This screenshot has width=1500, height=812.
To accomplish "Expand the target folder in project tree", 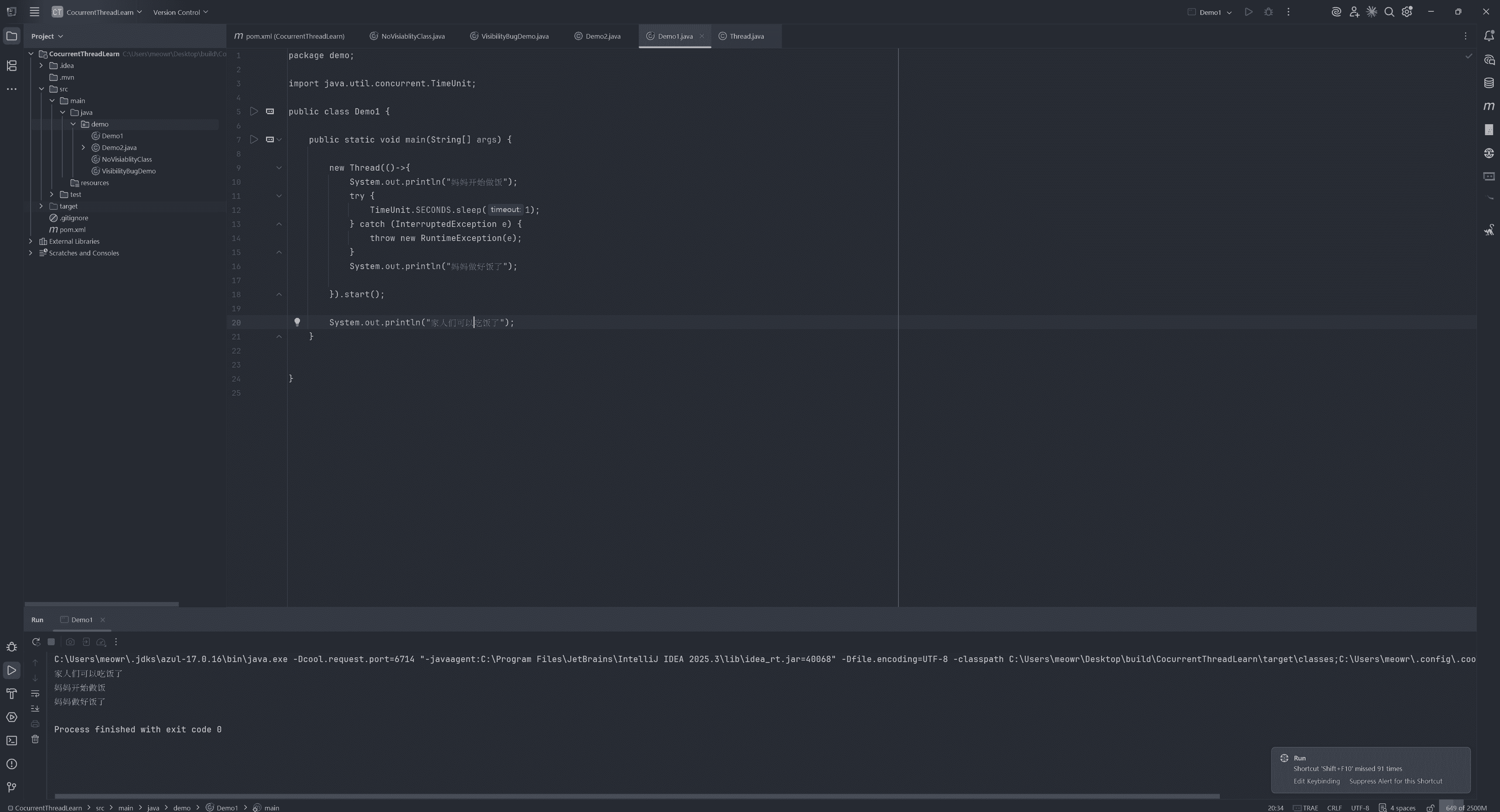I will point(41,206).
